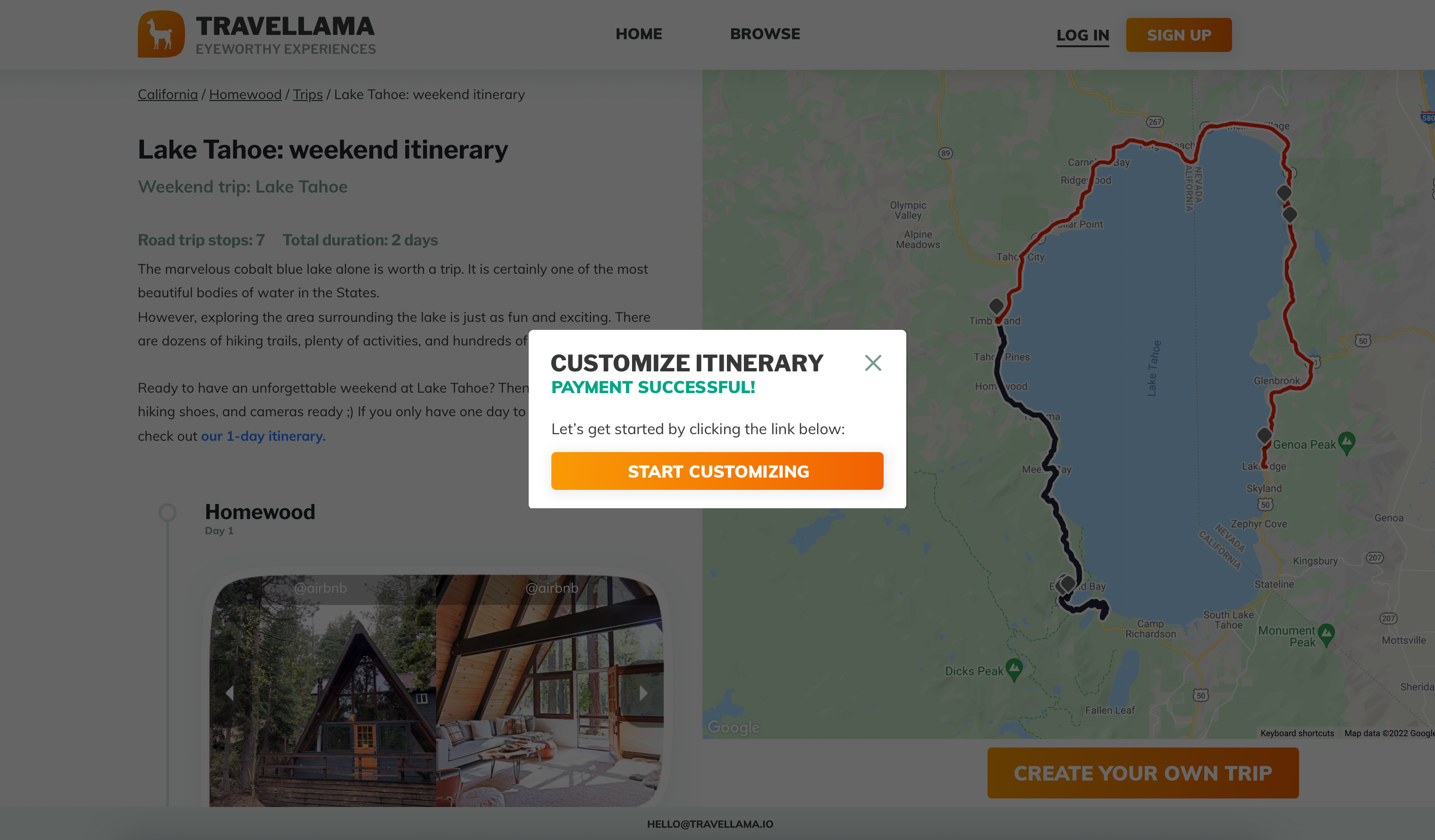Navigate to the Trips breadcrumb
The width and height of the screenshot is (1435, 840).
click(307, 94)
